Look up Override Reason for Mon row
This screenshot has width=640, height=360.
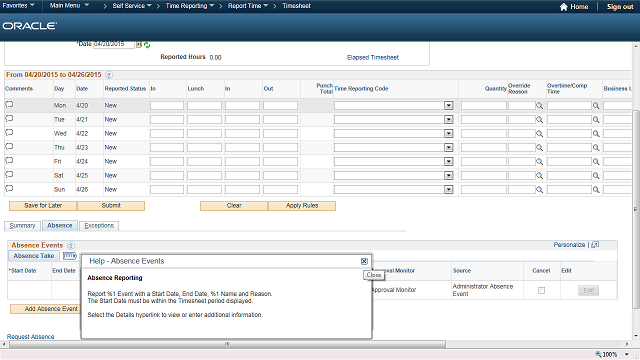(x=540, y=106)
